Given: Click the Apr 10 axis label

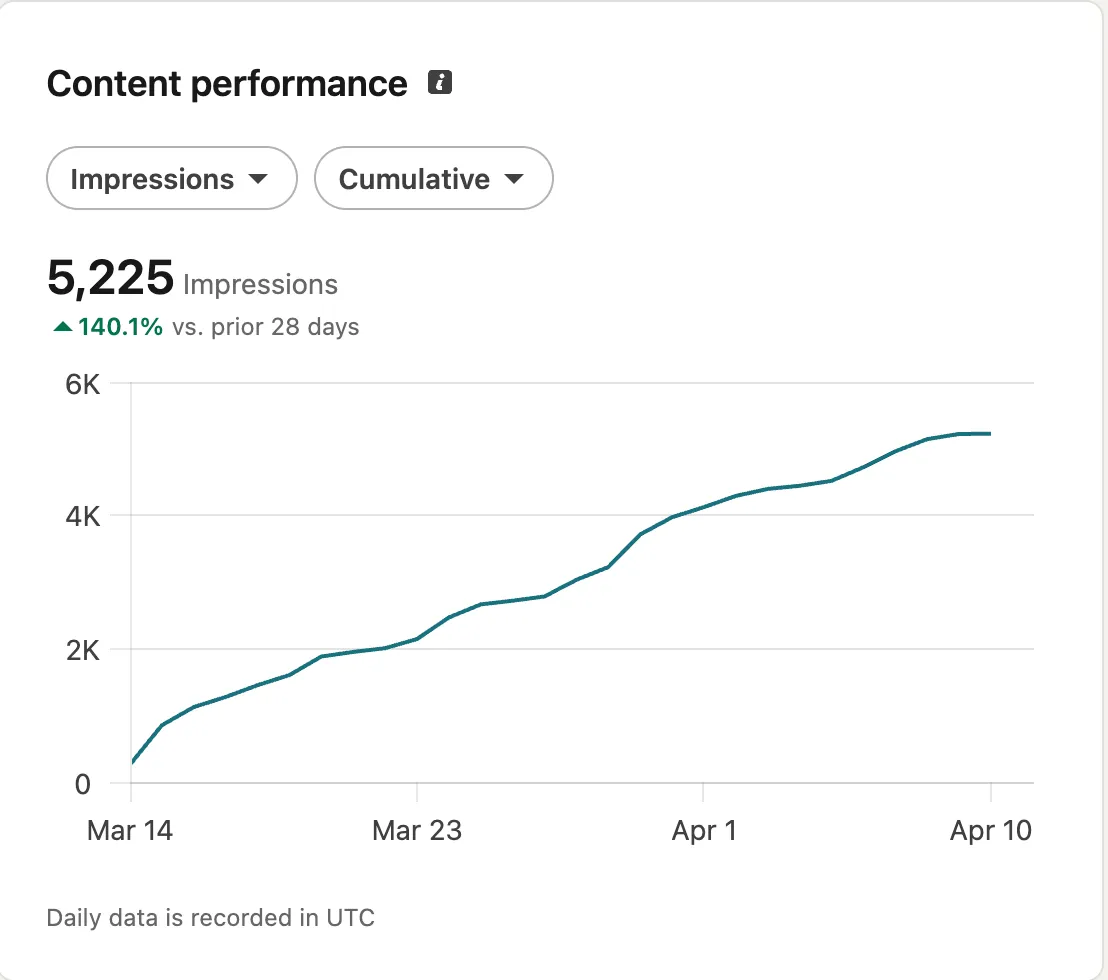Looking at the screenshot, I should (991, 830).
